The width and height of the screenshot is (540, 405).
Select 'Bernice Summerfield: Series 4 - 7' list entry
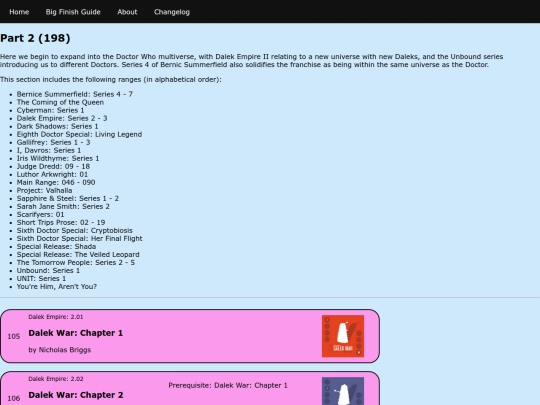[75, 94]
